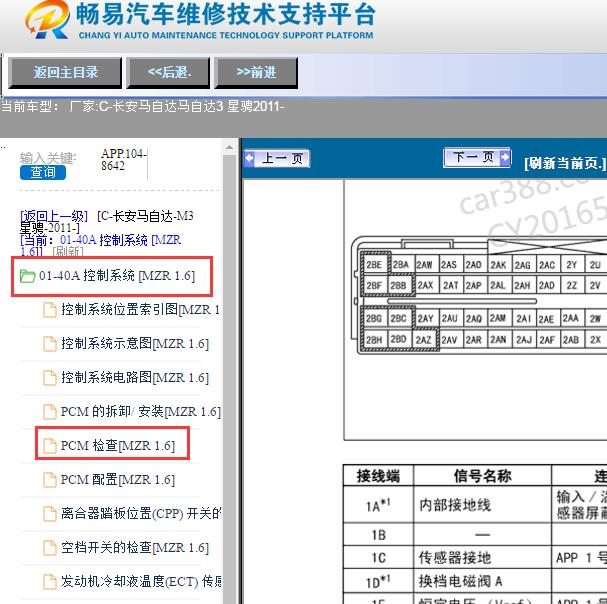
Task: Click the 信号名称 table header
Action: 482,476
